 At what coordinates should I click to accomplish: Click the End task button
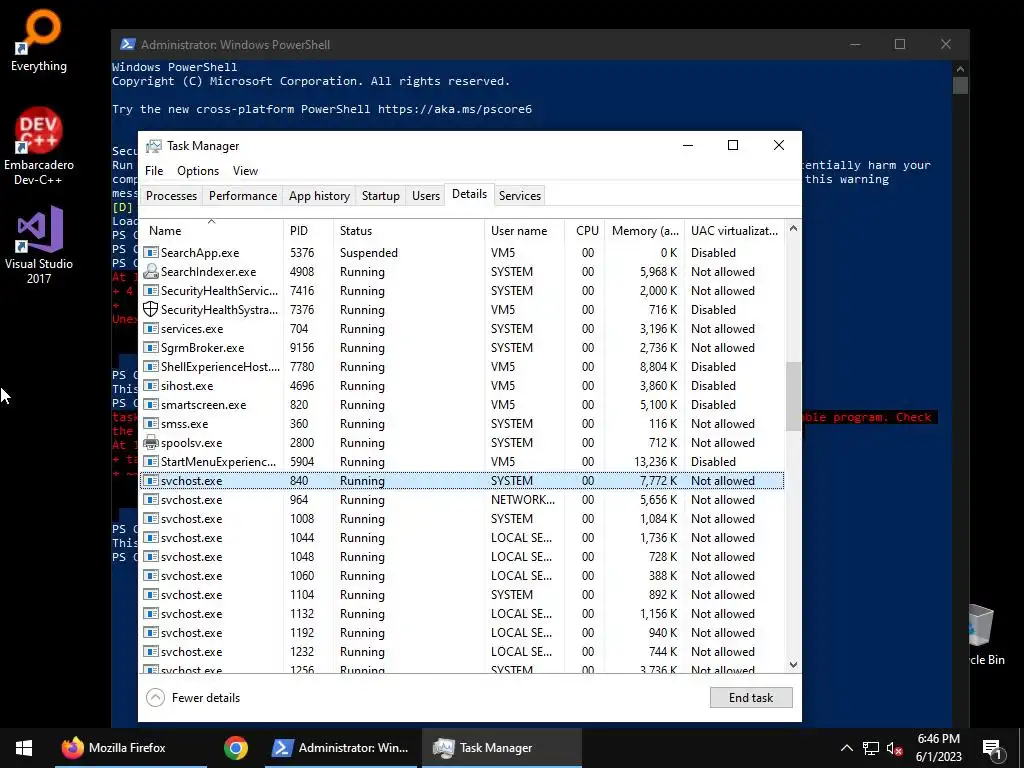coord(751,697)
